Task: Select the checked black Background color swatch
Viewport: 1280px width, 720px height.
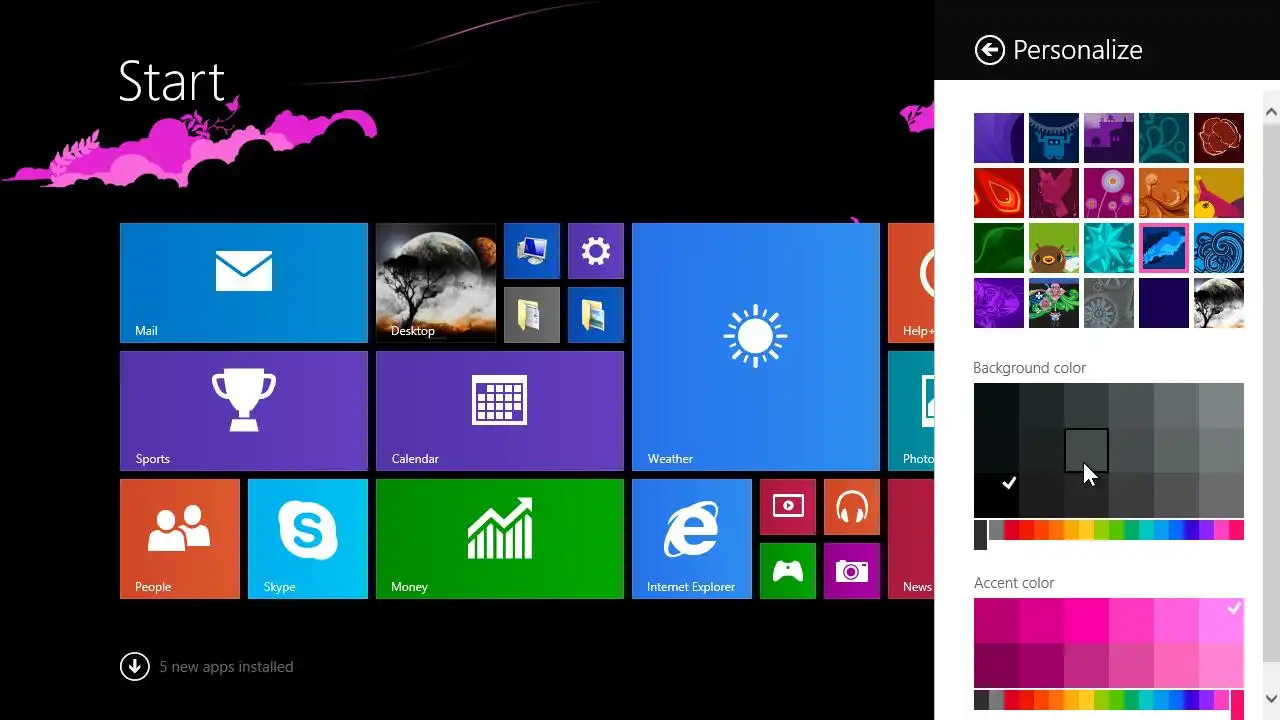Action: (x=996, y=495)
